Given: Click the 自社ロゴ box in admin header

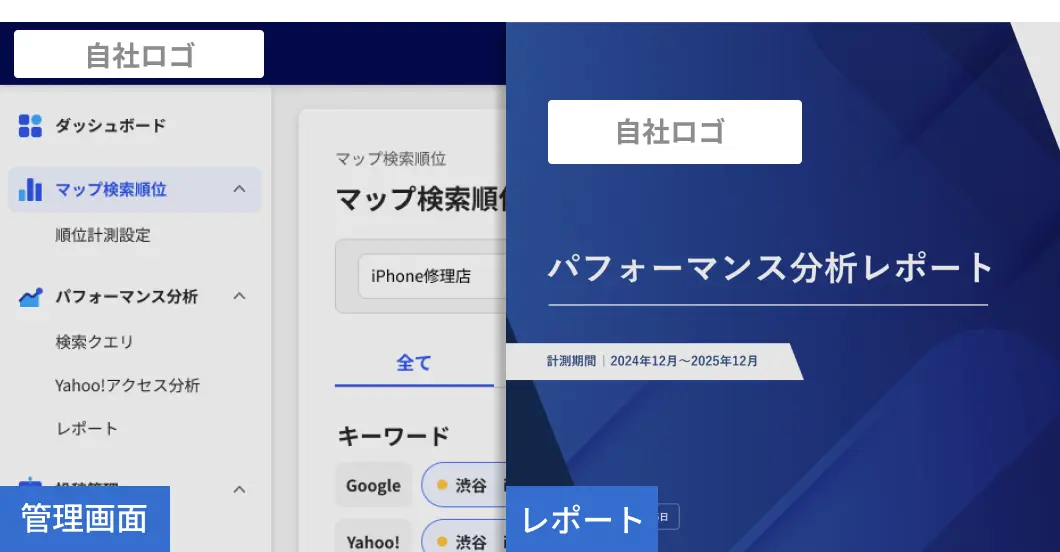Looking at the screenshot, I should click(139, 54).
